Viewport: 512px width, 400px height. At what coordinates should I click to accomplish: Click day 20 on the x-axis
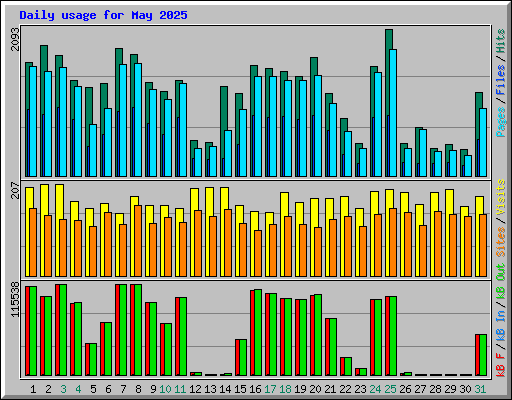[x=315, y=389]
